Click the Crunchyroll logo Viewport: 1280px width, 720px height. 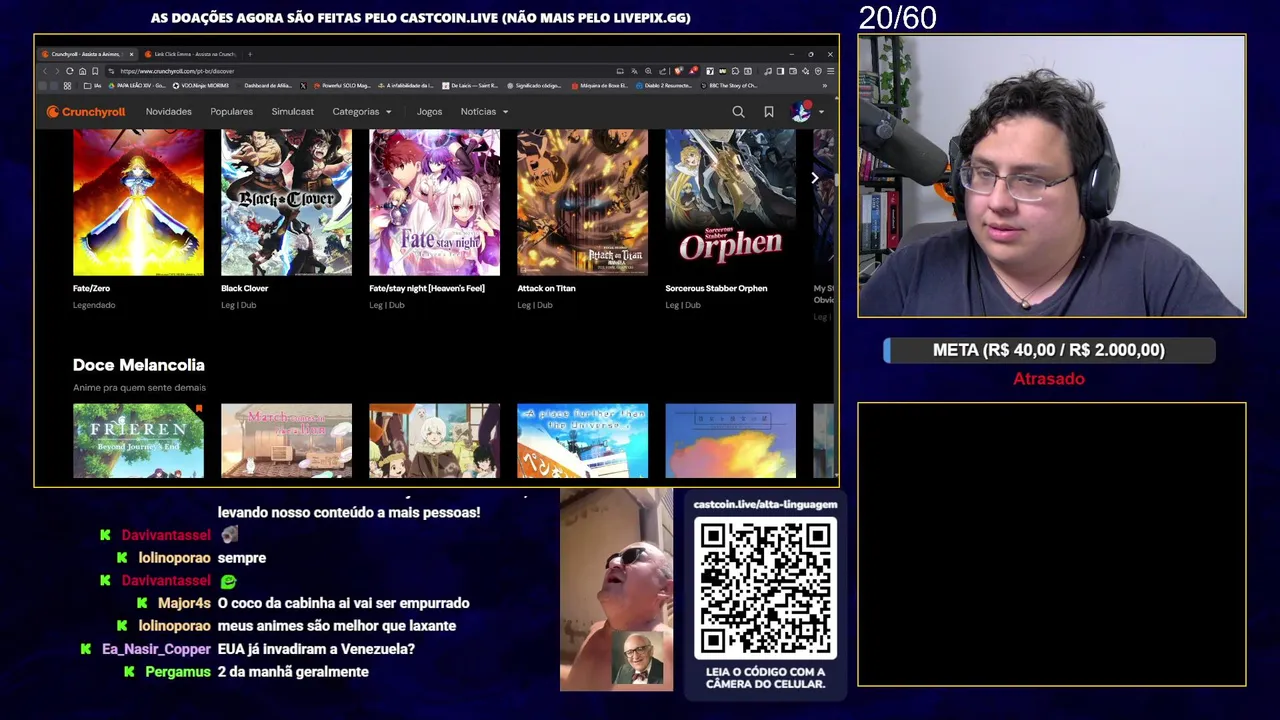click(x=86, y=112)
